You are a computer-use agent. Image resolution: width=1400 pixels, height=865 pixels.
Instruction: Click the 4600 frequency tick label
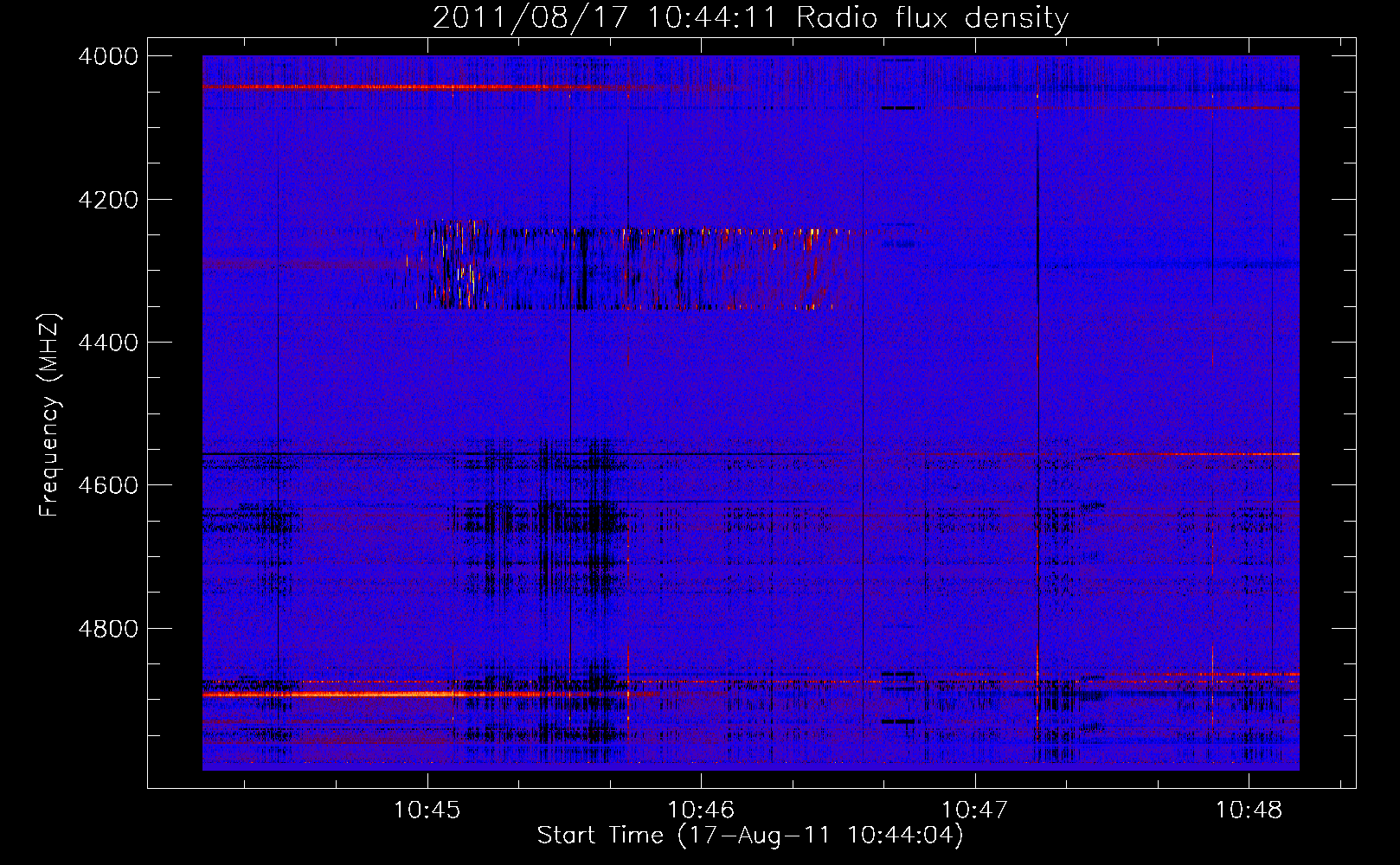click(x=108, y=485)
